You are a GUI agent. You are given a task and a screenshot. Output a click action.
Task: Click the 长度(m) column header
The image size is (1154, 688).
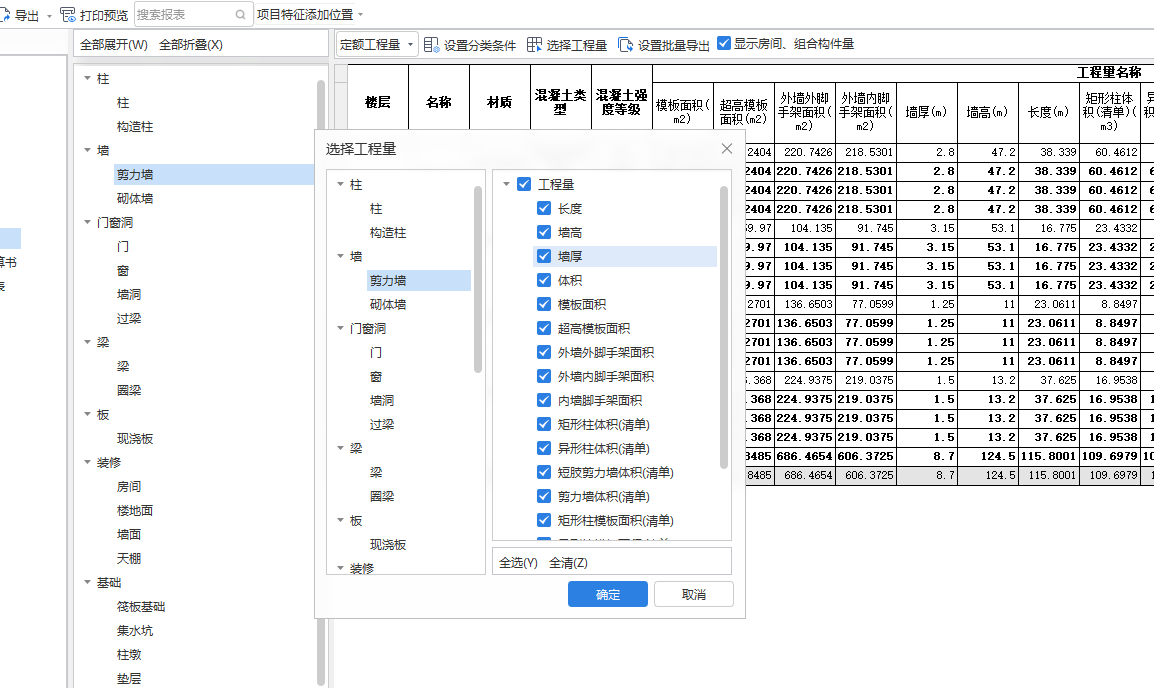(x=1049, y=112)
